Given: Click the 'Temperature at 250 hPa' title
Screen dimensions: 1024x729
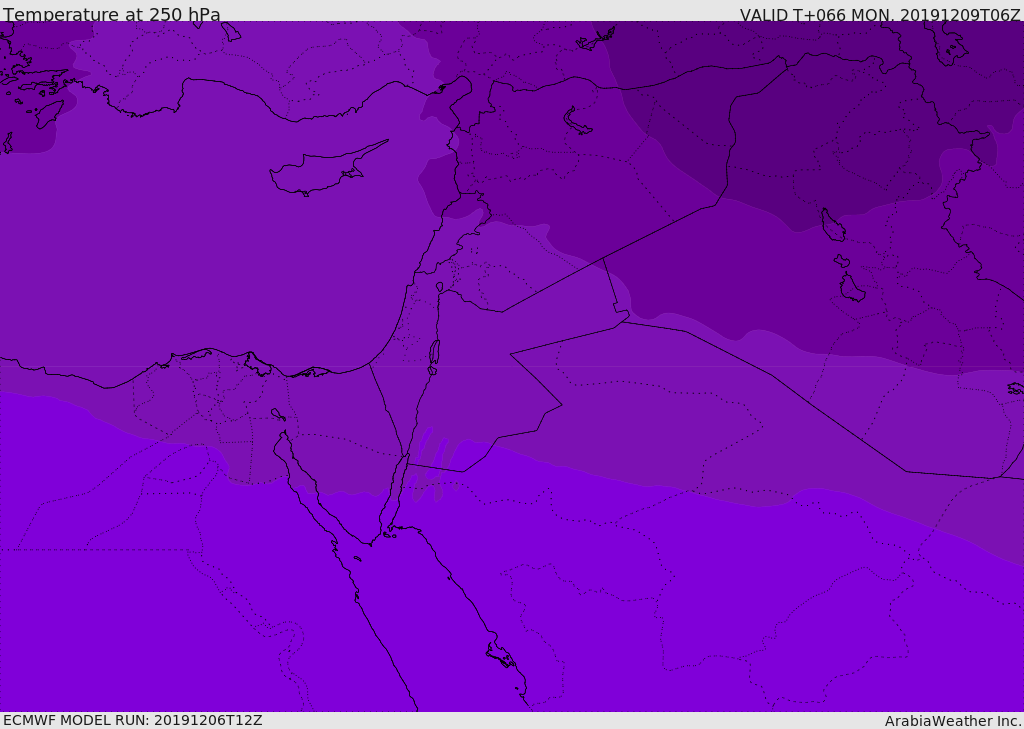Looking at the screenshot, I should coord(112,14).
